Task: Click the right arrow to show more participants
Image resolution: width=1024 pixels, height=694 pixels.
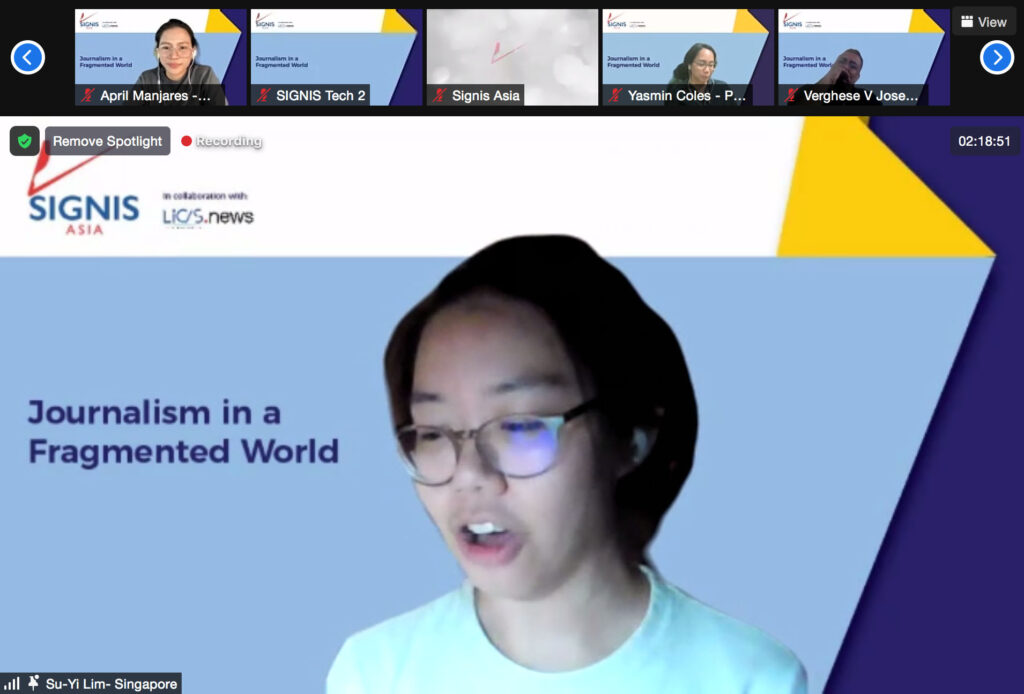Action: [x=996, y=57]
